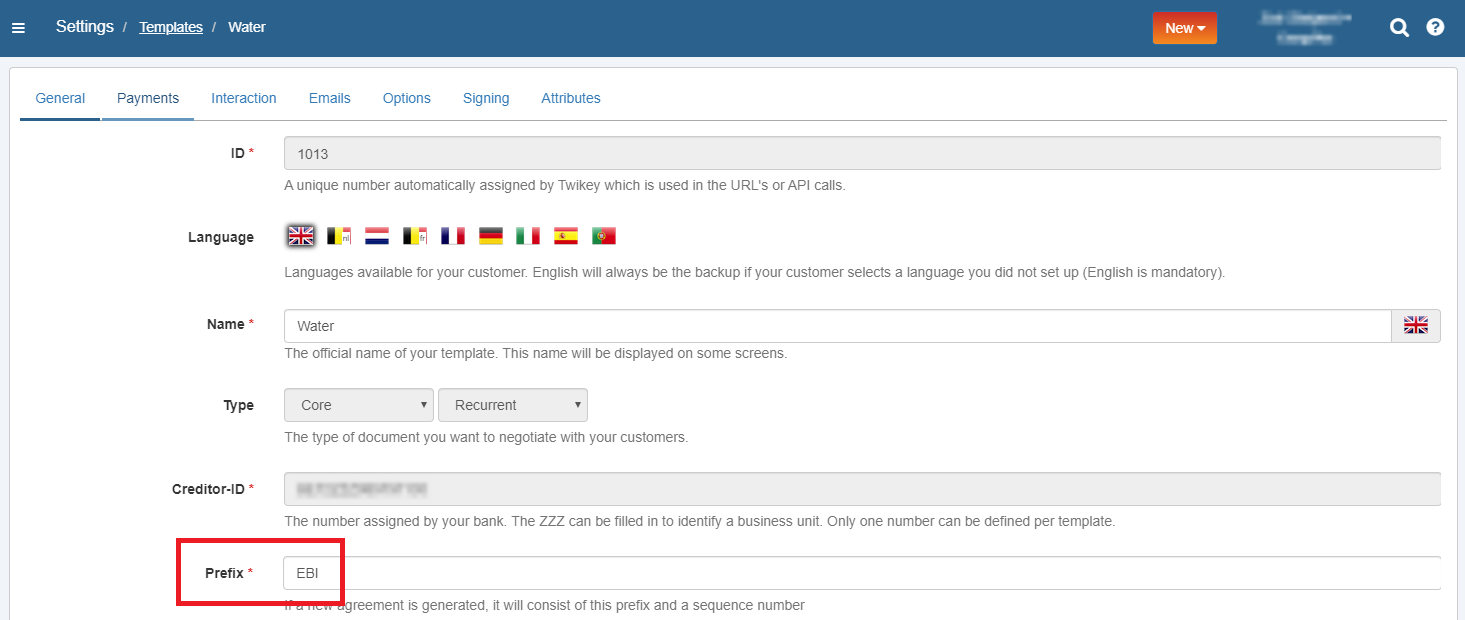Screen dimensions: 1465x620
Task: Toggle the UK English flag language
Action: tap(300, 236)
